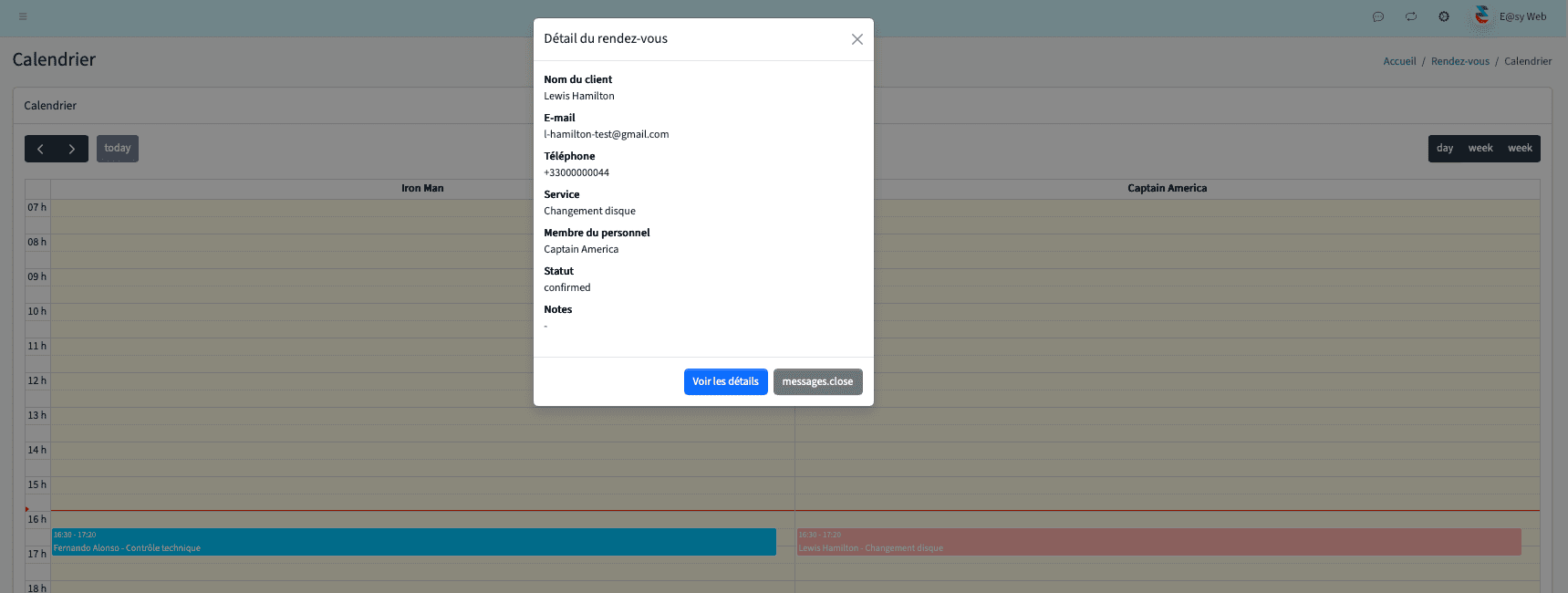Open the chat messages icon
1568x593 pixels.
point(1378,16)
